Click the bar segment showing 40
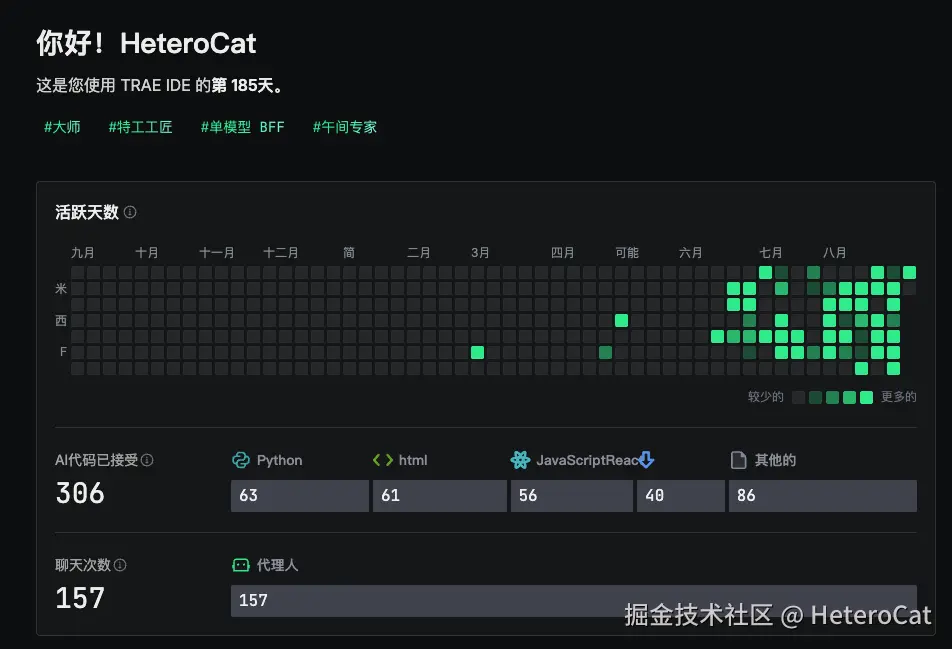Viewport: 952px width, 649px height. tap(681, 496)
